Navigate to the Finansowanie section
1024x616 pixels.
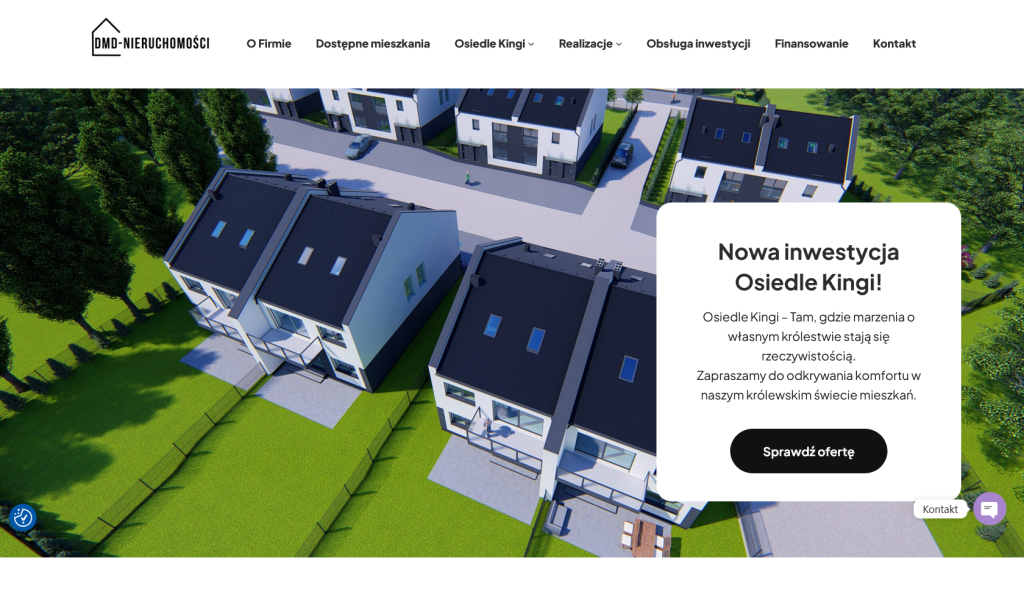point(811,43)
